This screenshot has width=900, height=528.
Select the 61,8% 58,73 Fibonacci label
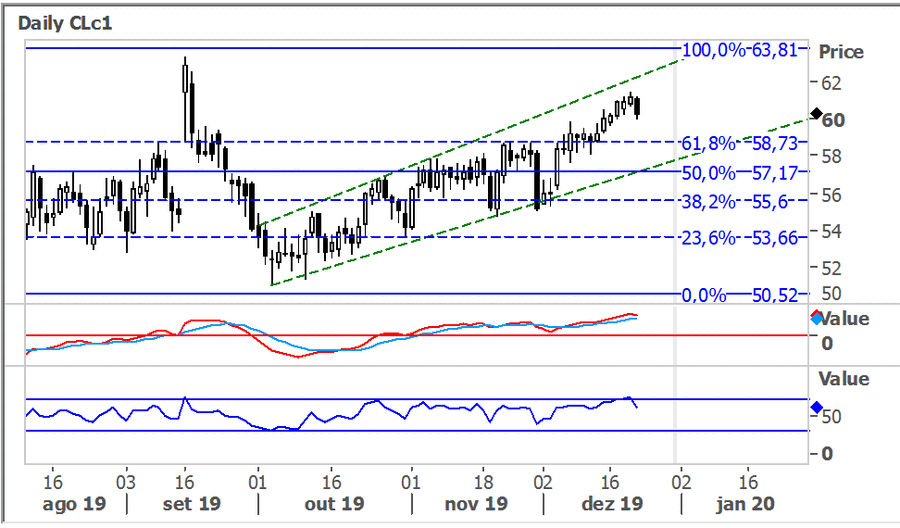(x=740, y=143)
